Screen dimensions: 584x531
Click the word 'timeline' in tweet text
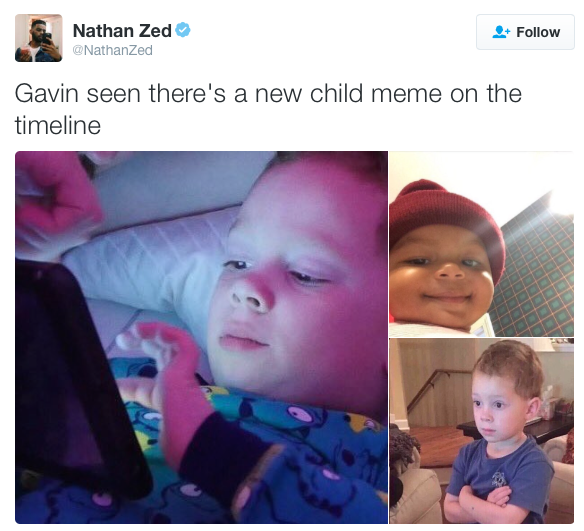click(x=58, y=125)
